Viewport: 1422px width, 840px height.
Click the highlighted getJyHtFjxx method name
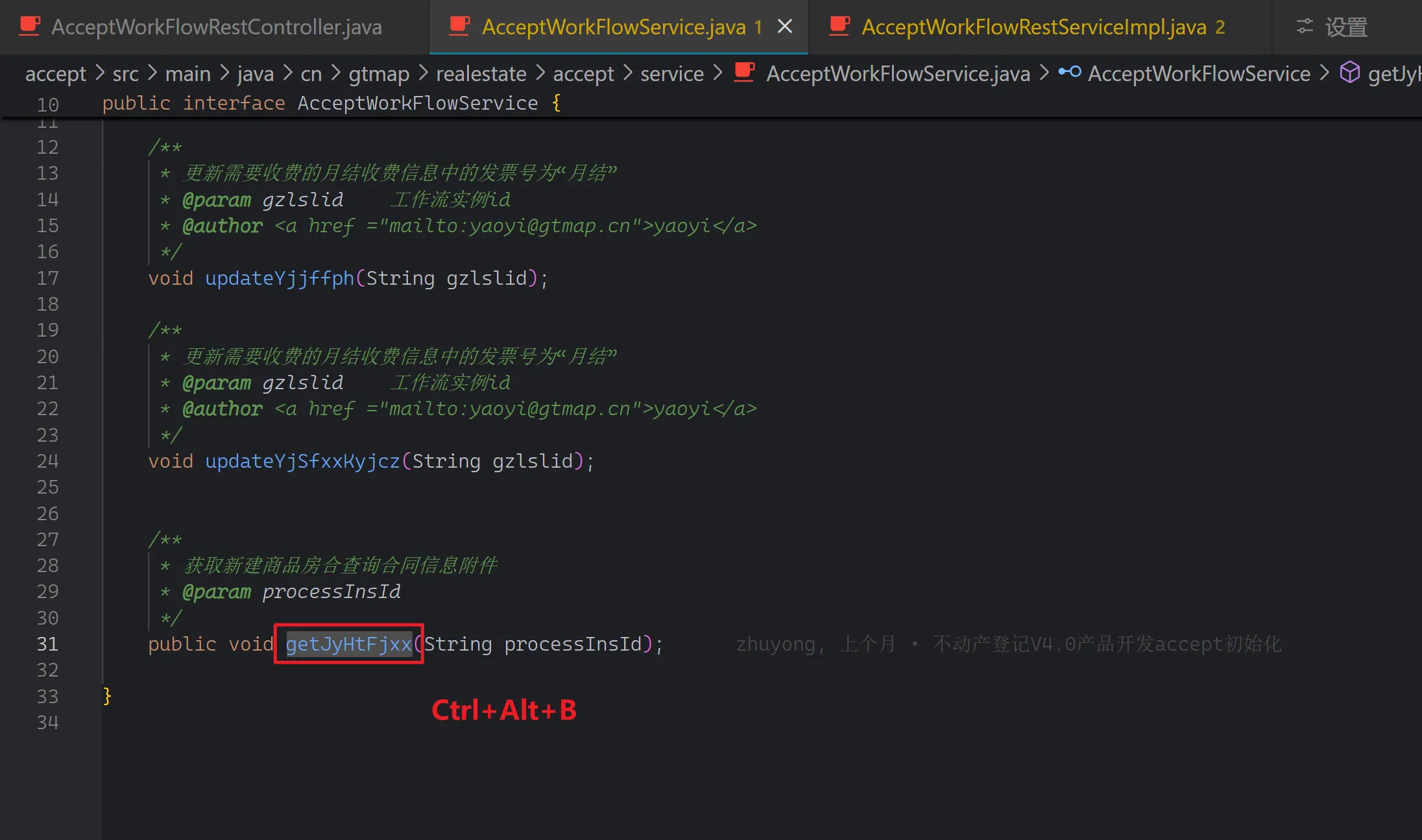click(349, 644)
